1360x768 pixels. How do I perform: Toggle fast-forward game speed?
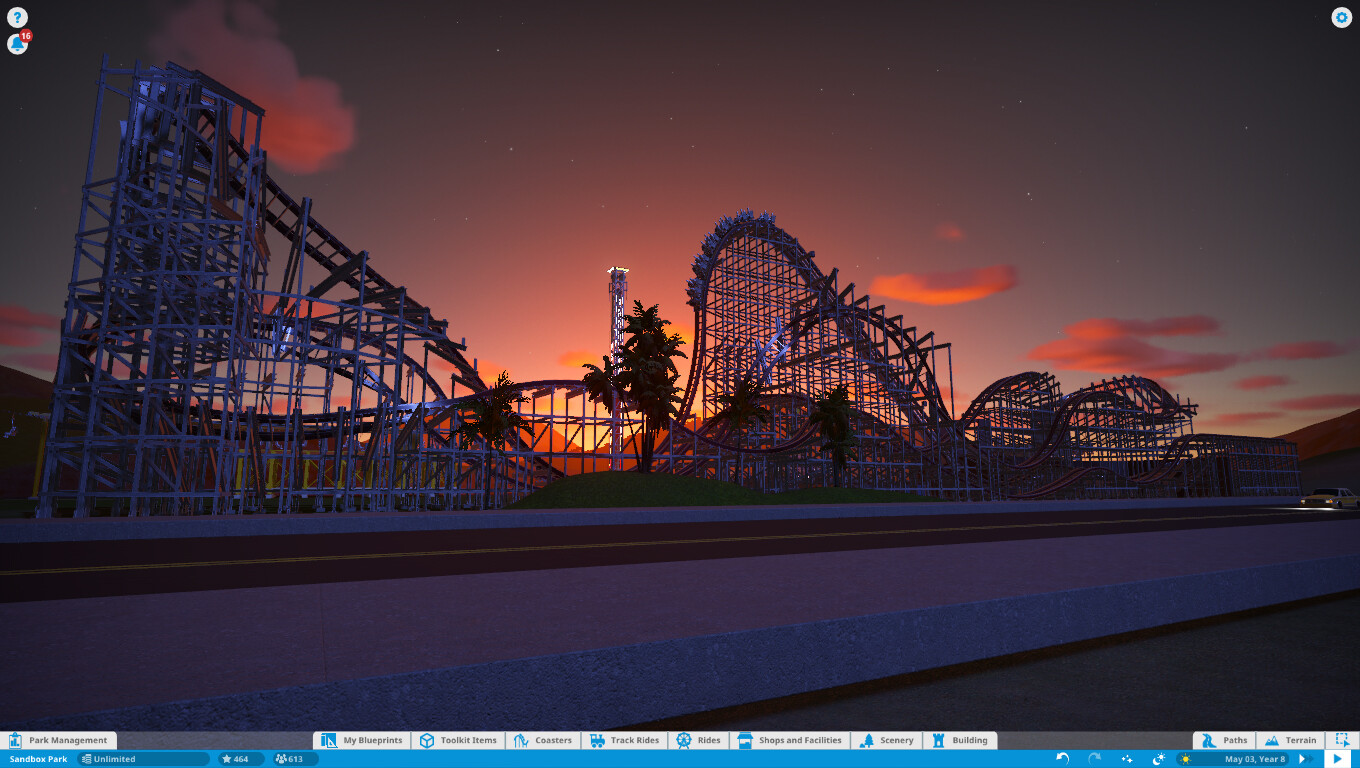click(1304, 759)
